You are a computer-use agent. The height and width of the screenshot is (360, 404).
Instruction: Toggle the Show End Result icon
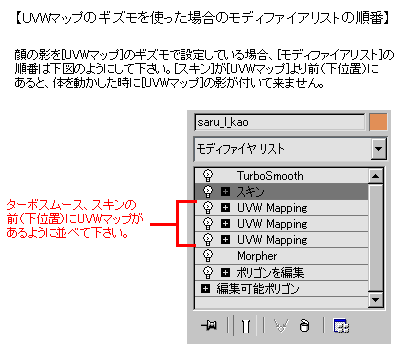point(246,326)
